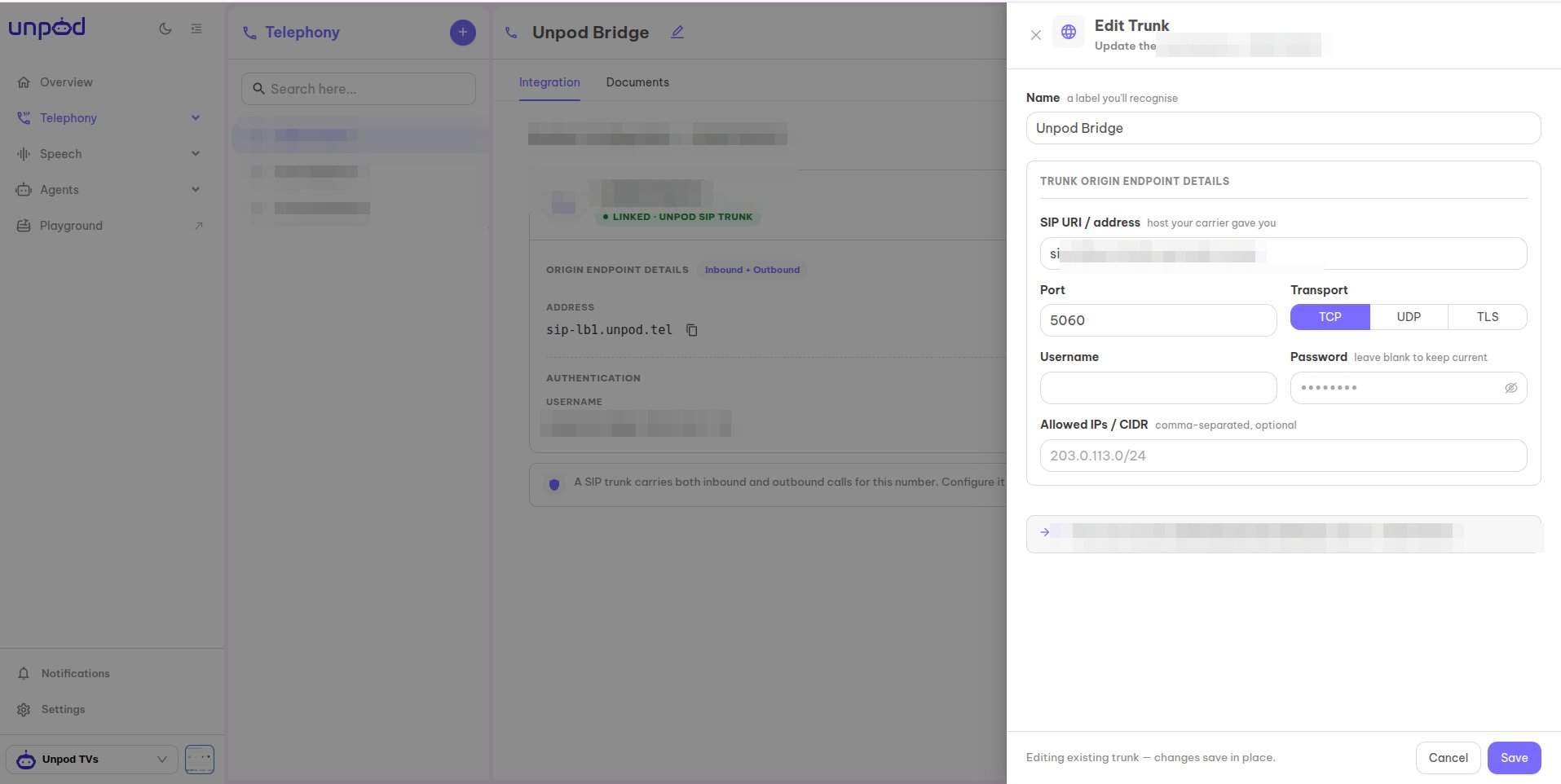Click the Allowed IPs / CIDR field

pyautogui.click(x=1284, y=456)
